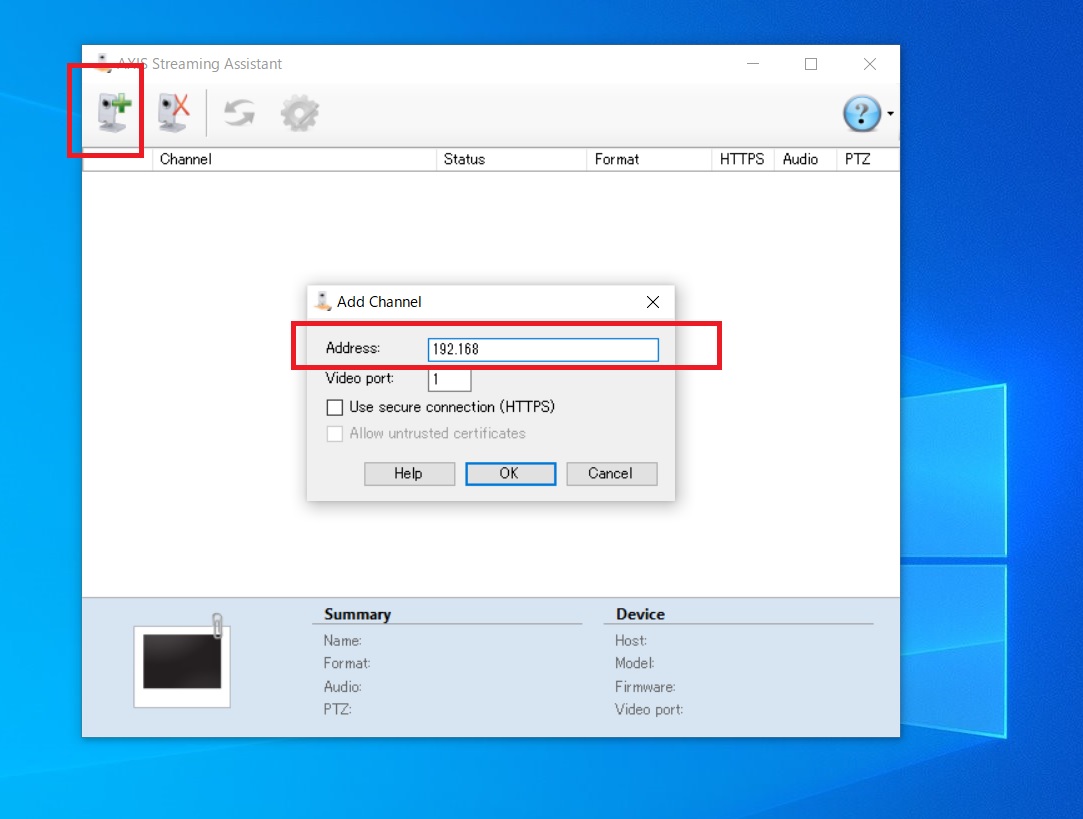The height and width of the screenshot is (819, 1083).
Task: Click the Channel column header
Action: point(294,160)
